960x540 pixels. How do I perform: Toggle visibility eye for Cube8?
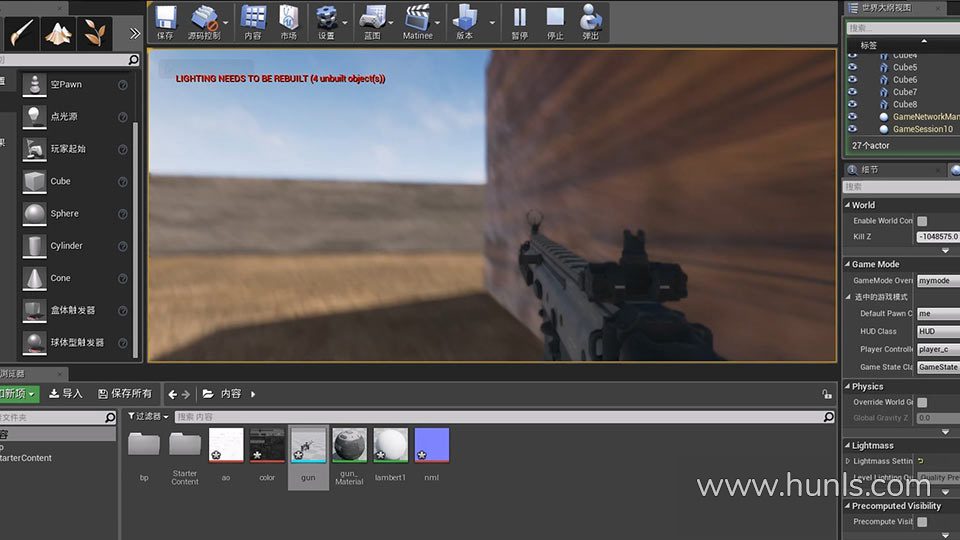click(852, 103)
